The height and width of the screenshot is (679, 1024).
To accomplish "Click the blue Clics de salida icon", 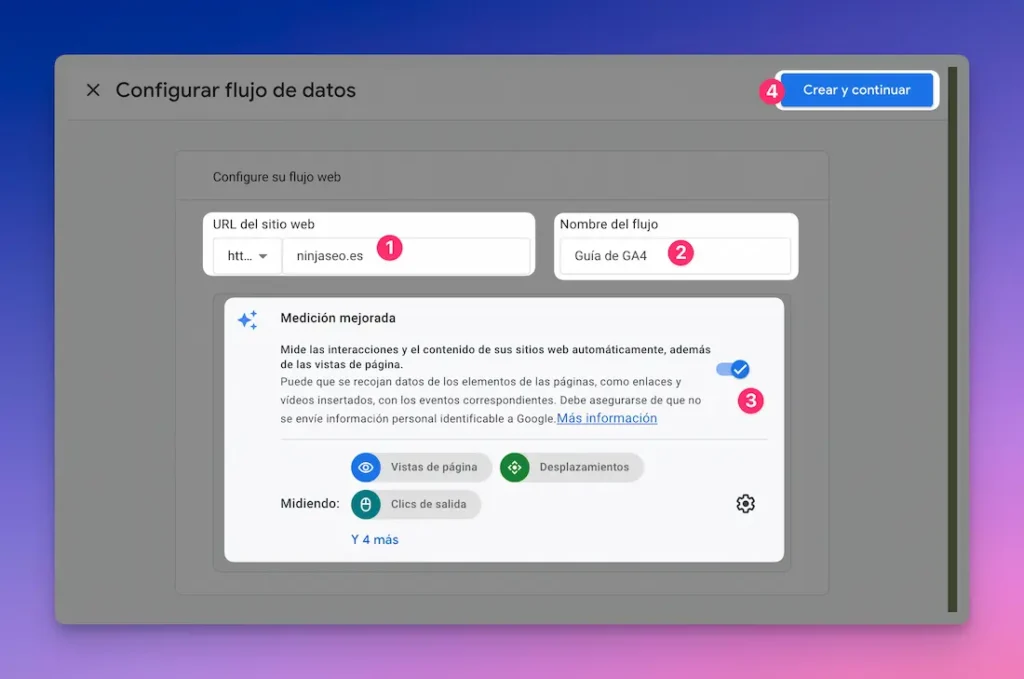I will click(367, 504).
